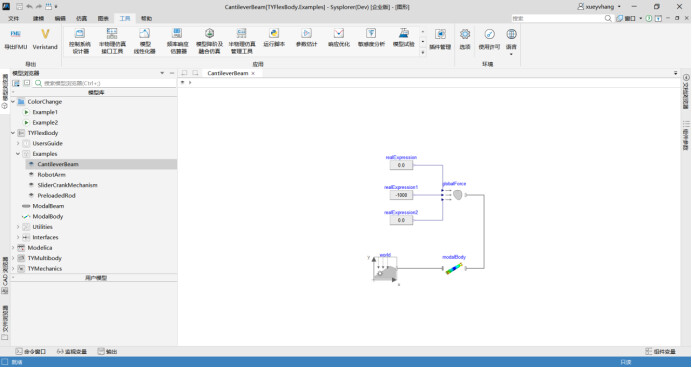Switch to the 仿真 ribbon tab
This screenshot has height=368, width=692.
82,19
